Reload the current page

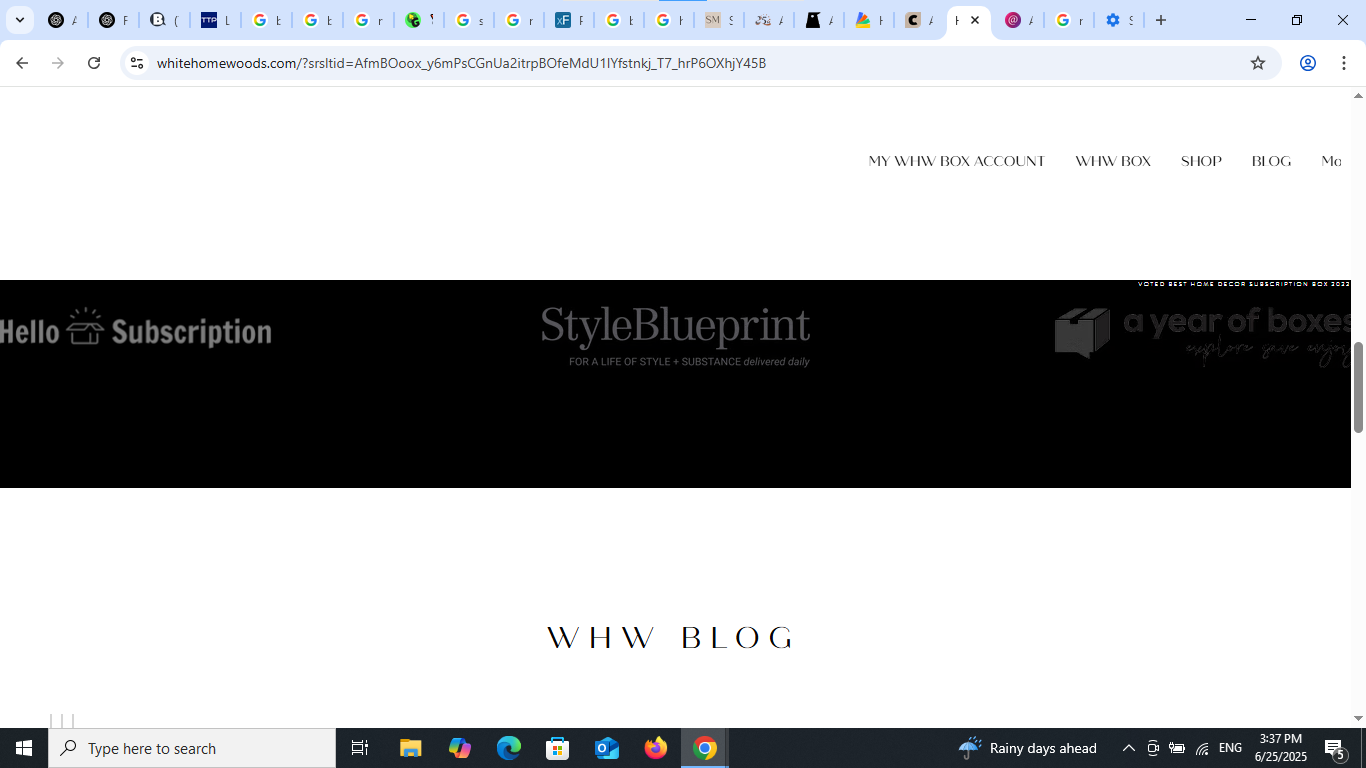click(94, 63)
